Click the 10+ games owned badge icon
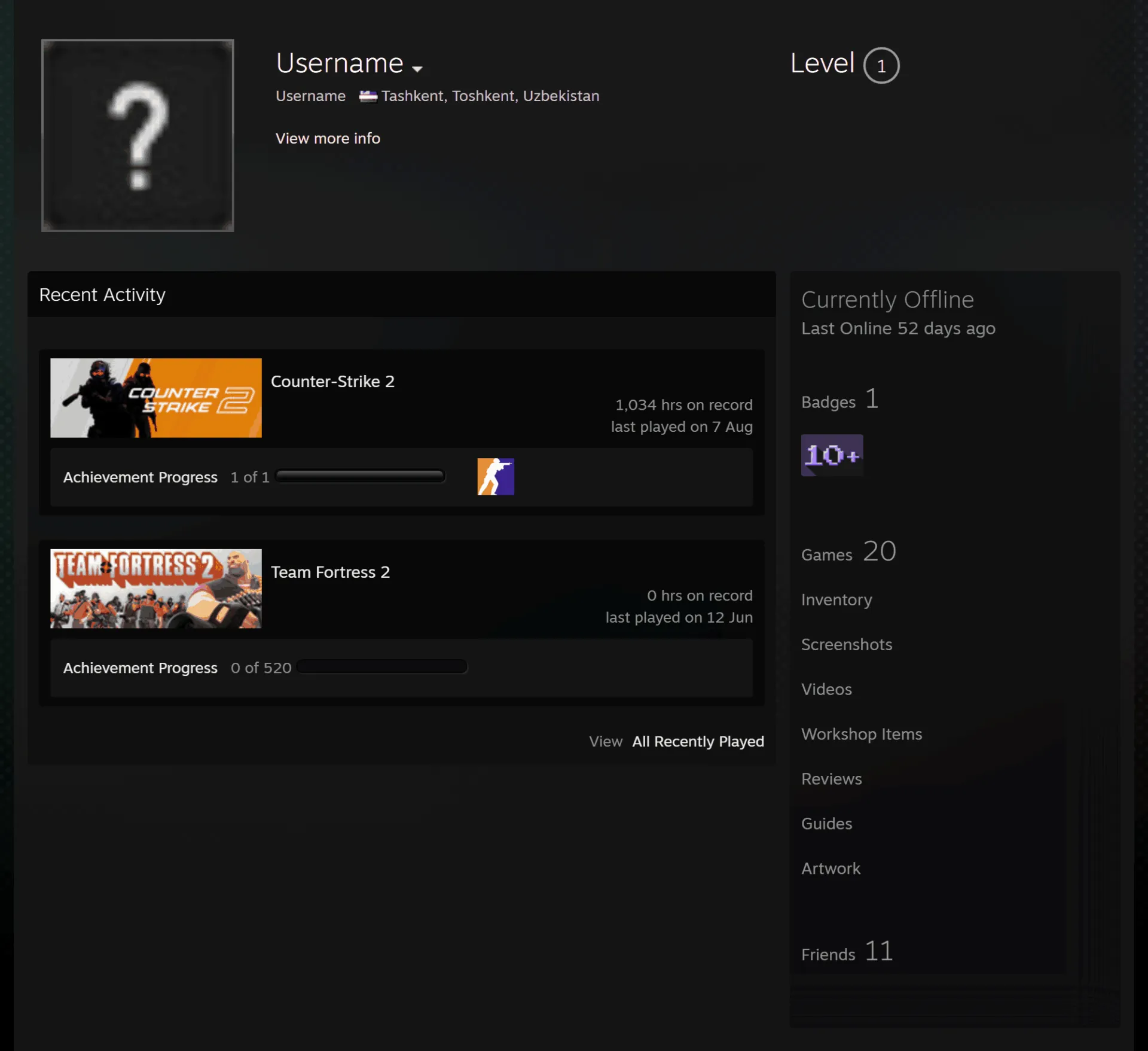The width and height of the screenshot is (1148, 1051). point(832,455)
